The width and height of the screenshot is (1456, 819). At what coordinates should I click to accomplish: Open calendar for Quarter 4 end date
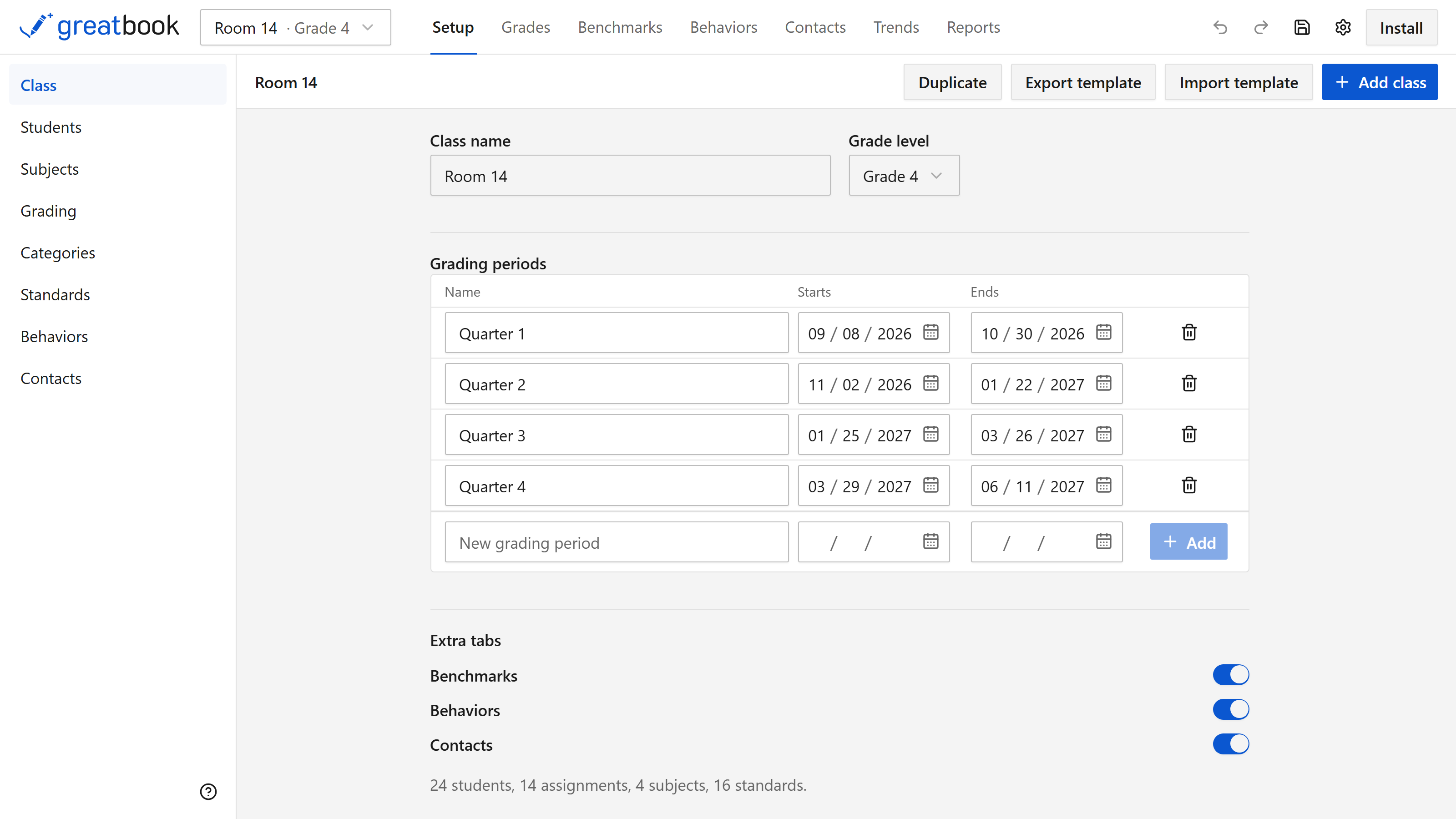pos(1104,485)
